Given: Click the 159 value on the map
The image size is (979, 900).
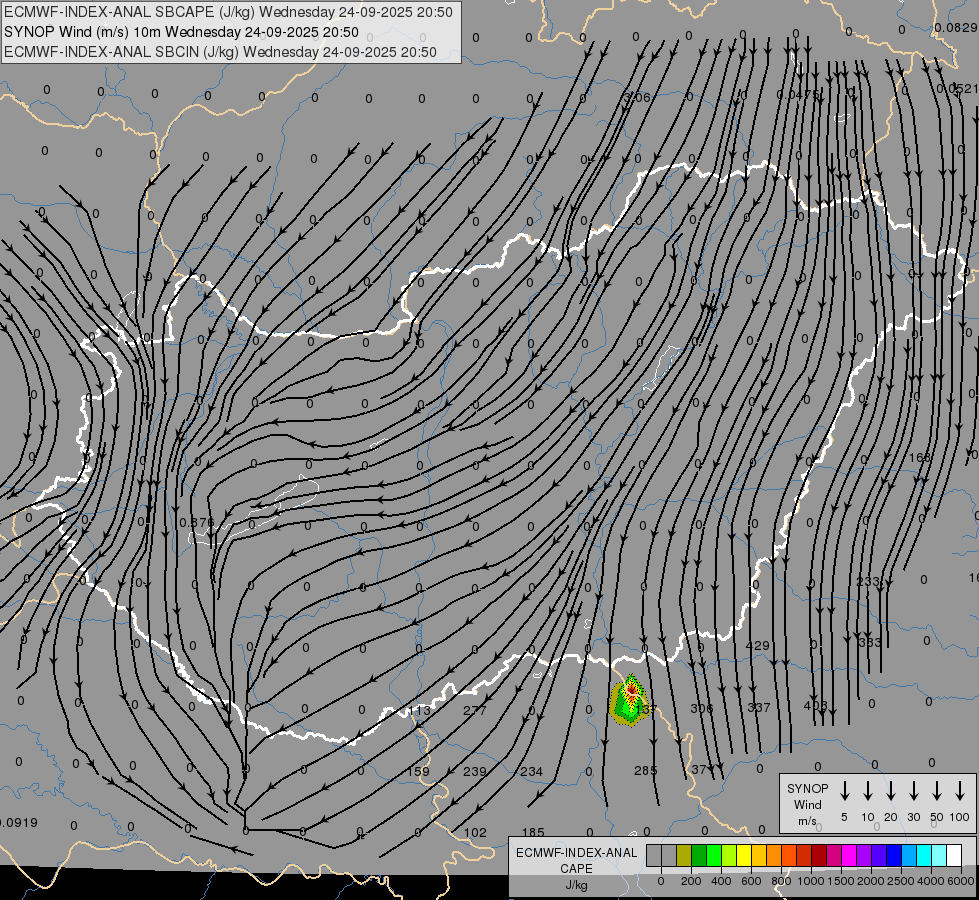Looking at the screenshot, I should 418,771.
